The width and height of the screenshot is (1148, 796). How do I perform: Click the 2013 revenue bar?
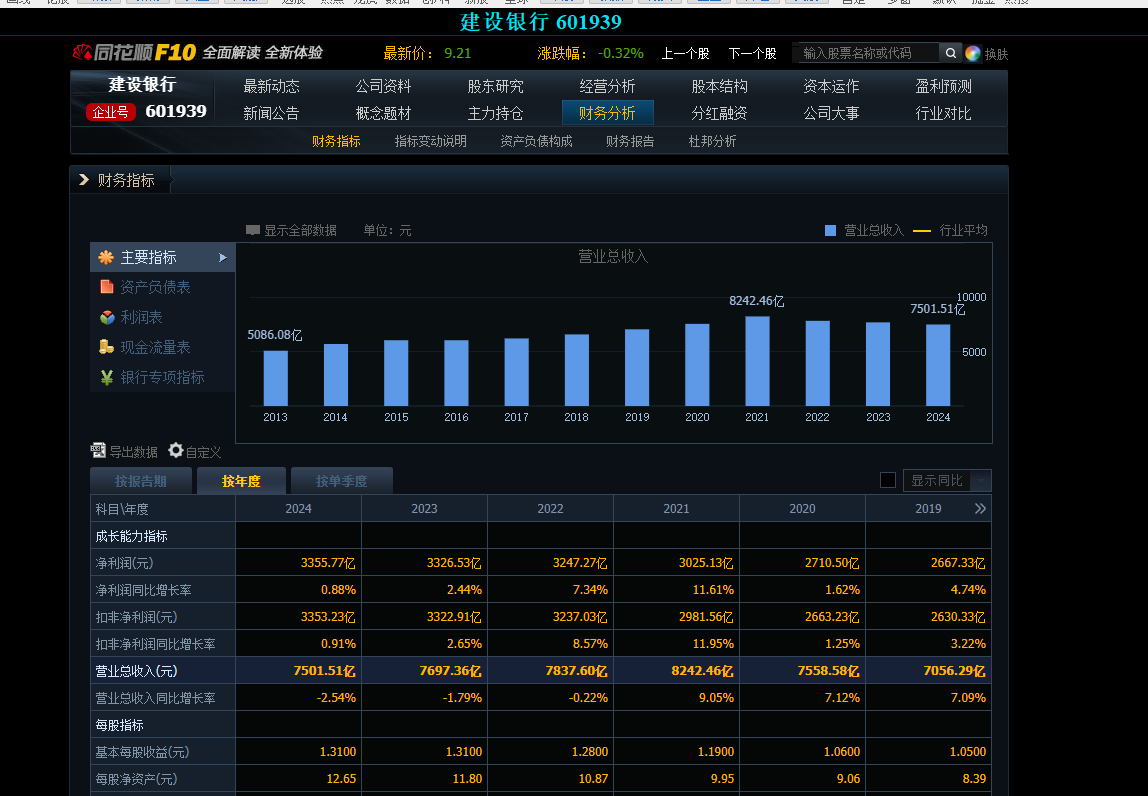tap(275, 378)
